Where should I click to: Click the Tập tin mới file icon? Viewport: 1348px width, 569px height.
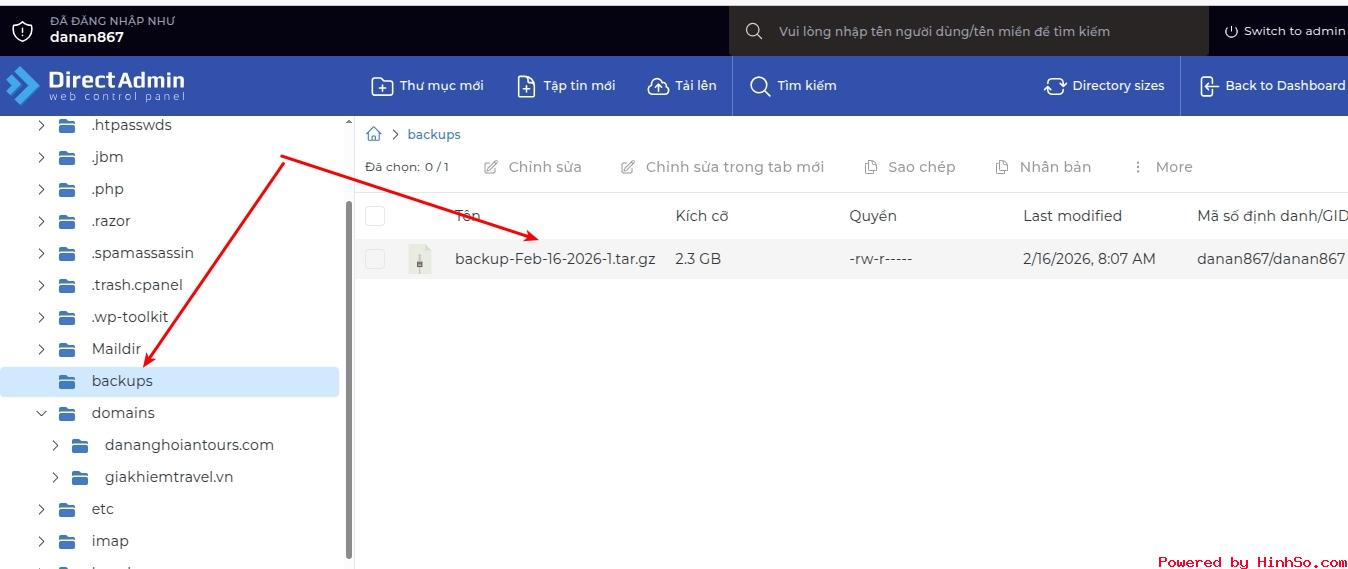526,86
